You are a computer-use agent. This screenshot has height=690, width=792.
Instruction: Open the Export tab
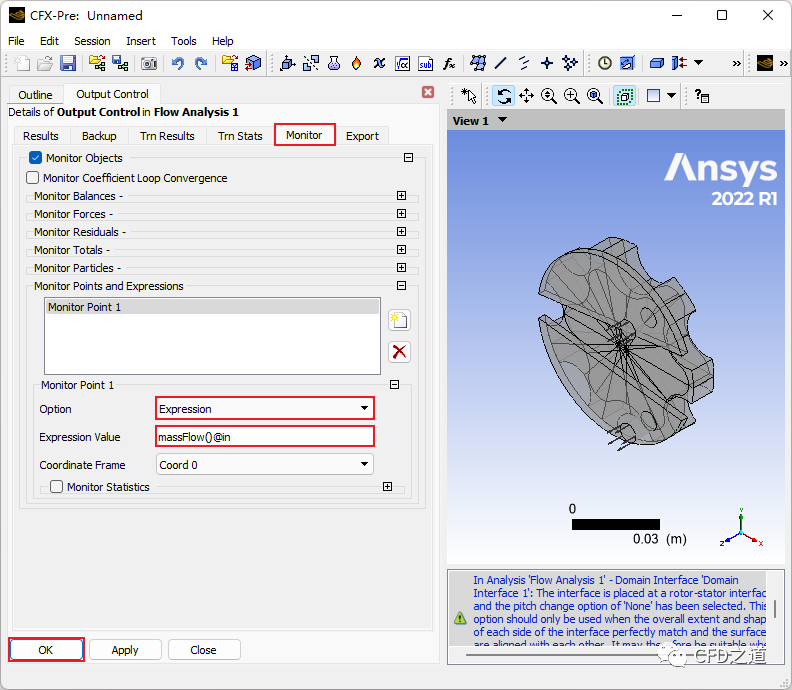tap(362, 136)
